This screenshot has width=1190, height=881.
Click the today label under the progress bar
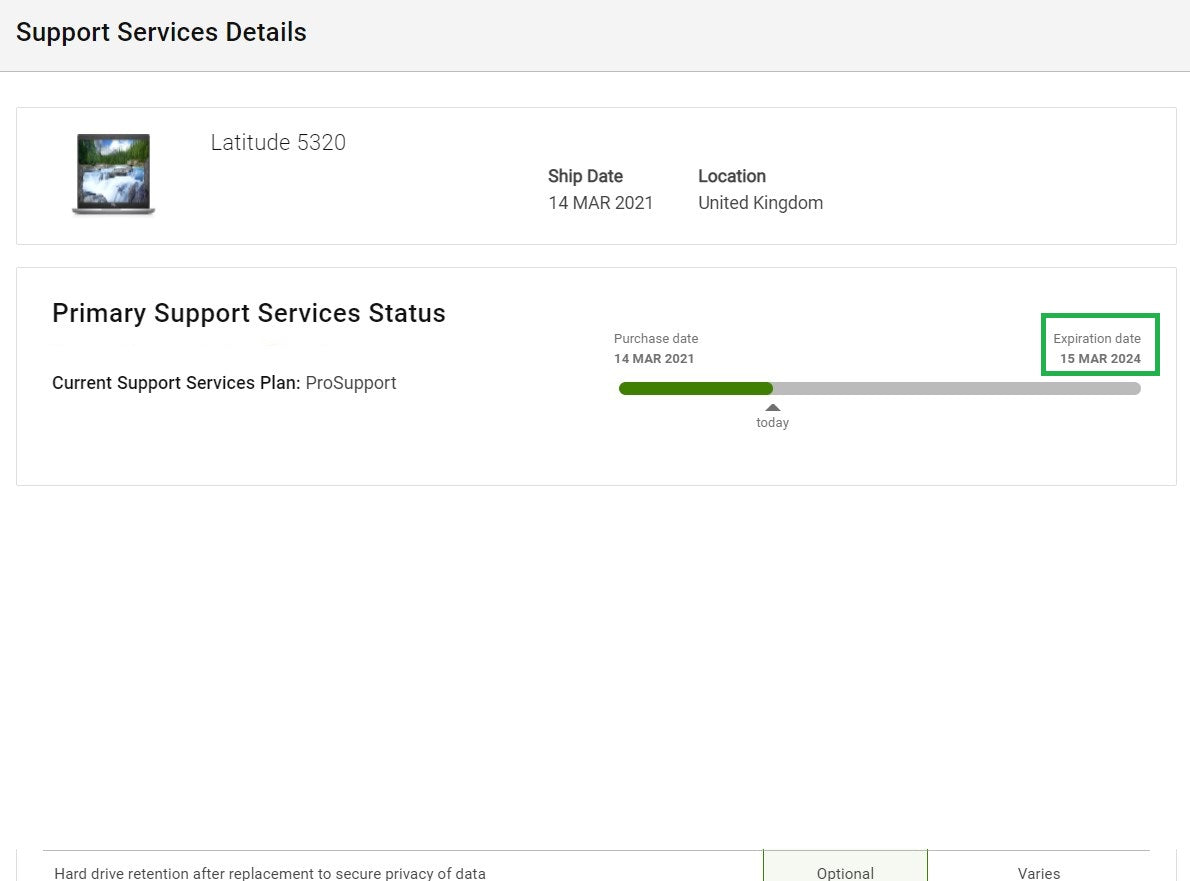[x=773, y=423]
